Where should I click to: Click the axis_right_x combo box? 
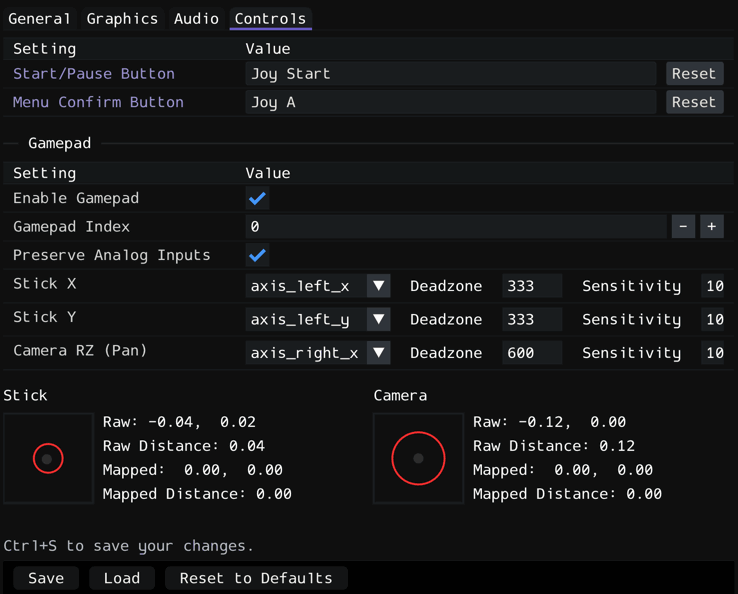pos(318,353)
